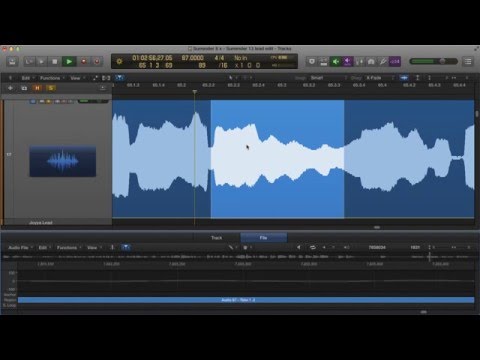Toggle the Tuner button
The width and height of the screenshot is (480, 360).
pos(359,61)
